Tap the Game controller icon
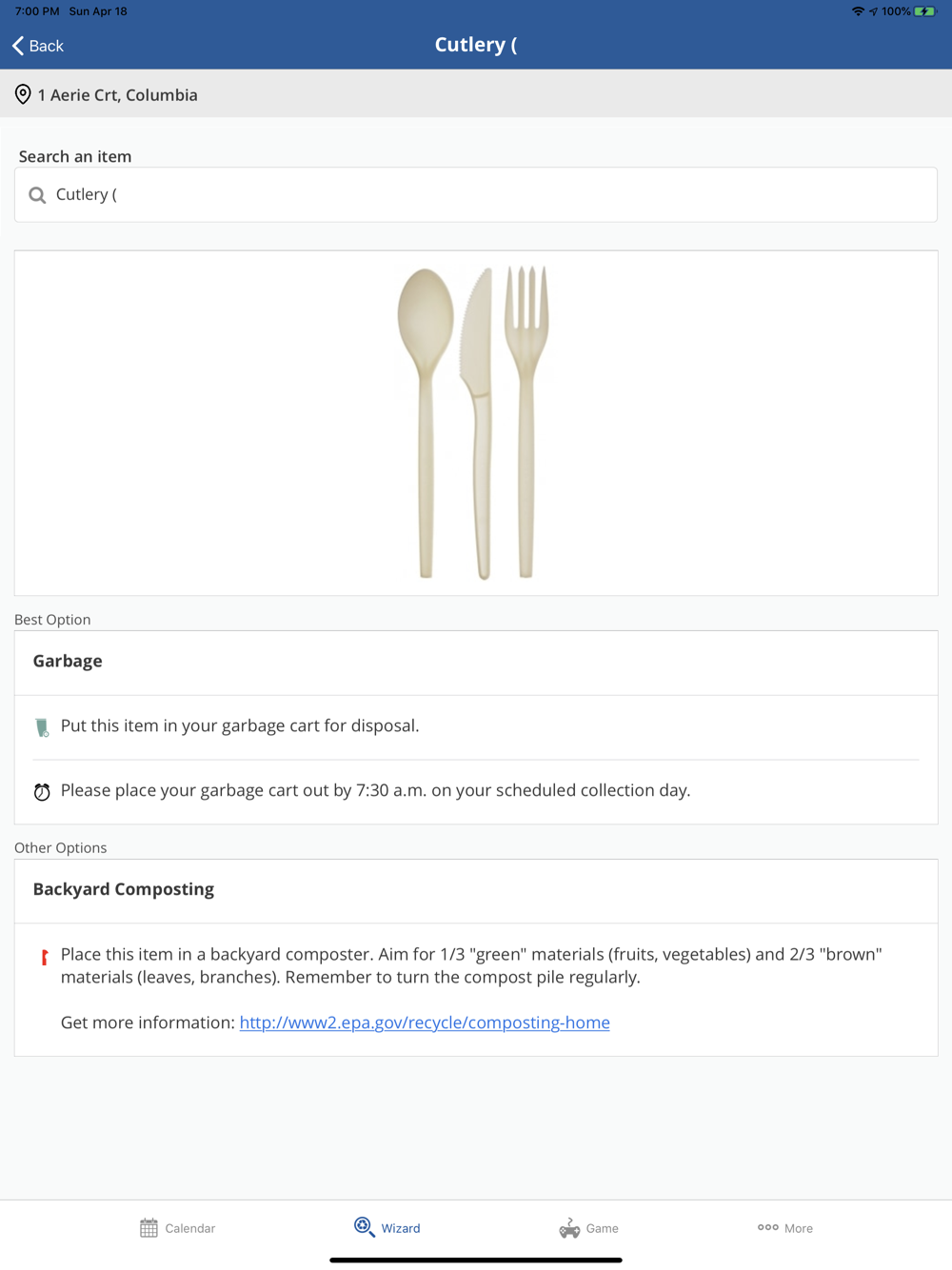 pyautogui.click(x=569, y=1228)
